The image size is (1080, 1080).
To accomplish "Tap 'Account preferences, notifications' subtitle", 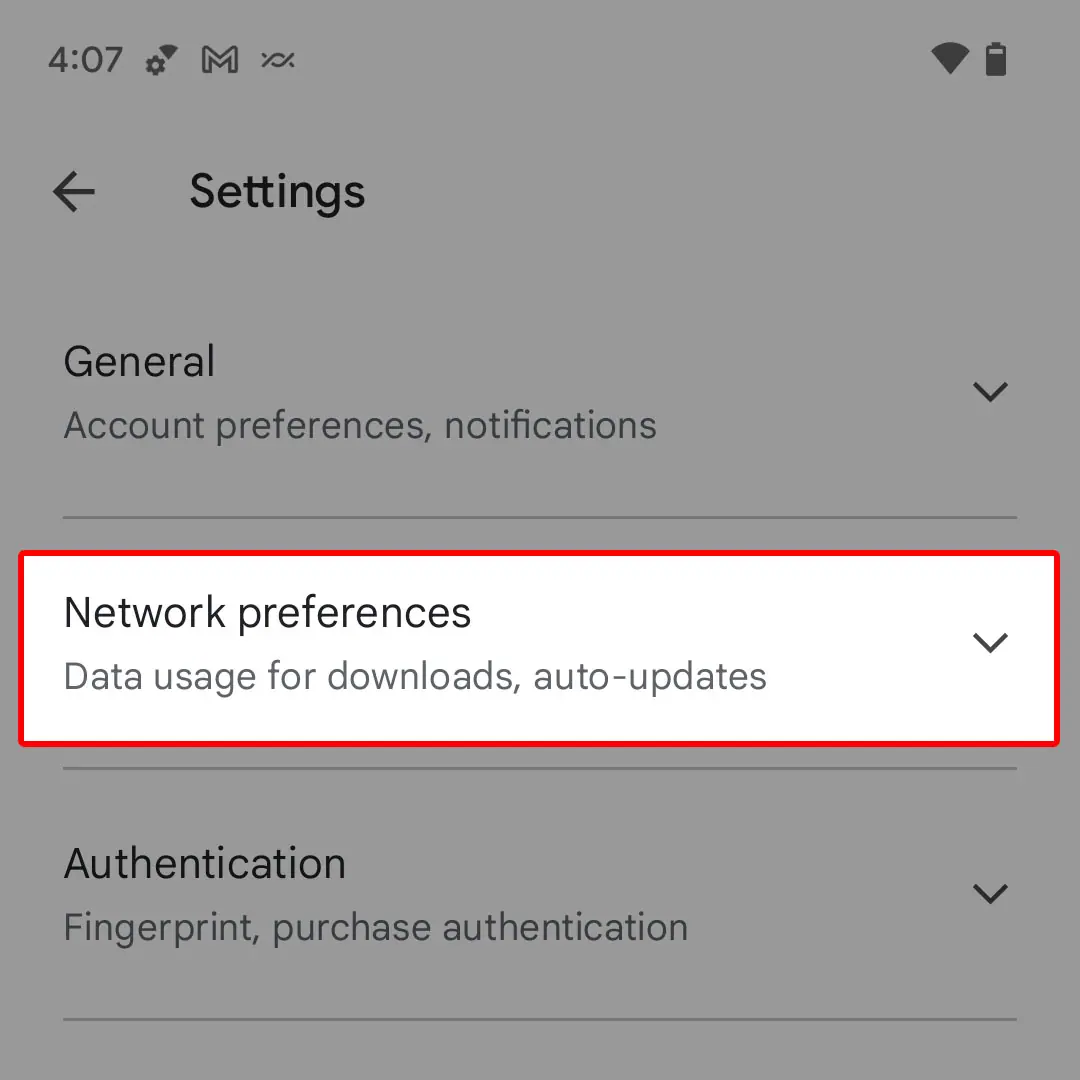I will 360,426.
